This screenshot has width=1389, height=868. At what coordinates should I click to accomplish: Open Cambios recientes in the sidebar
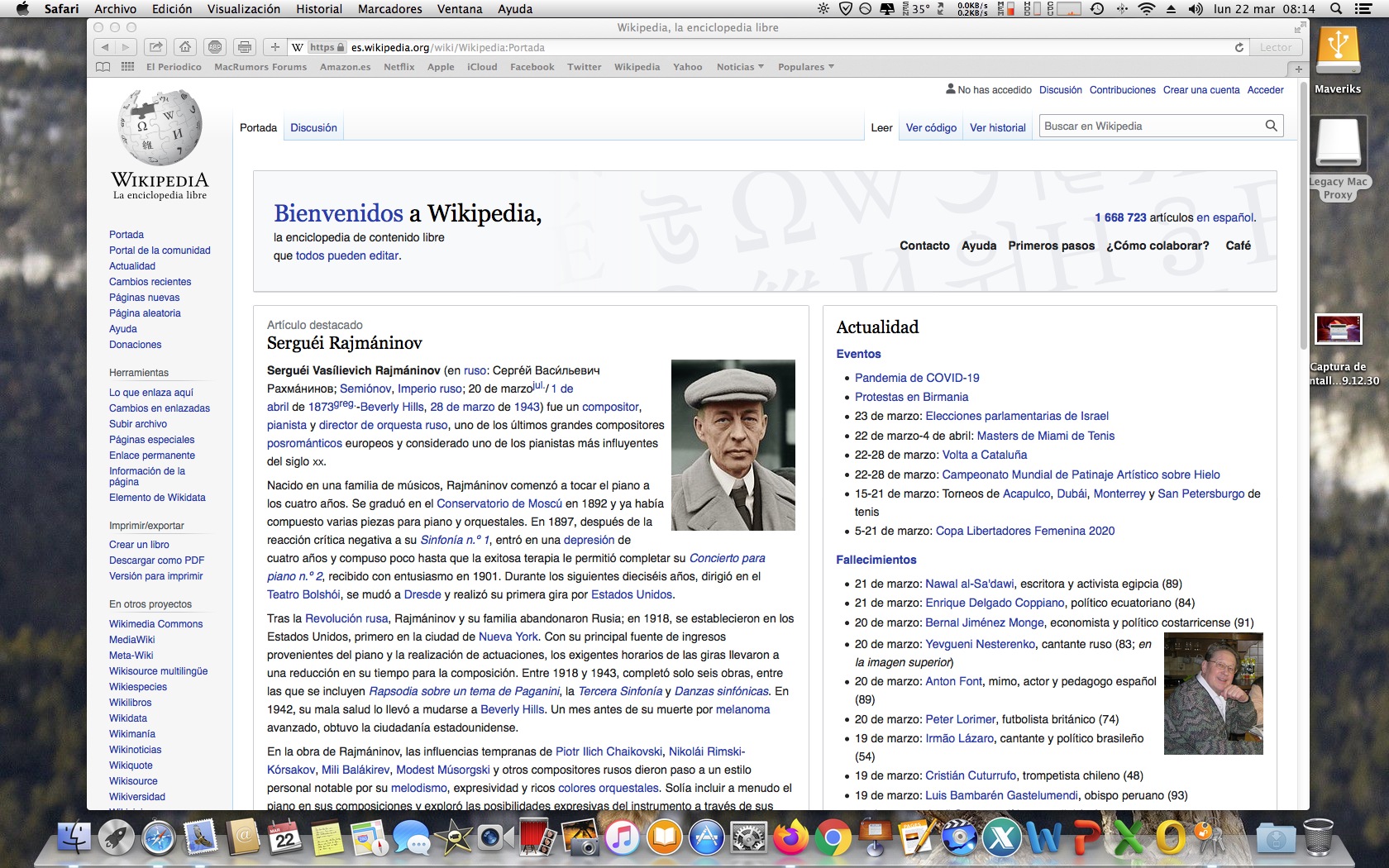[x=150, y=282]
